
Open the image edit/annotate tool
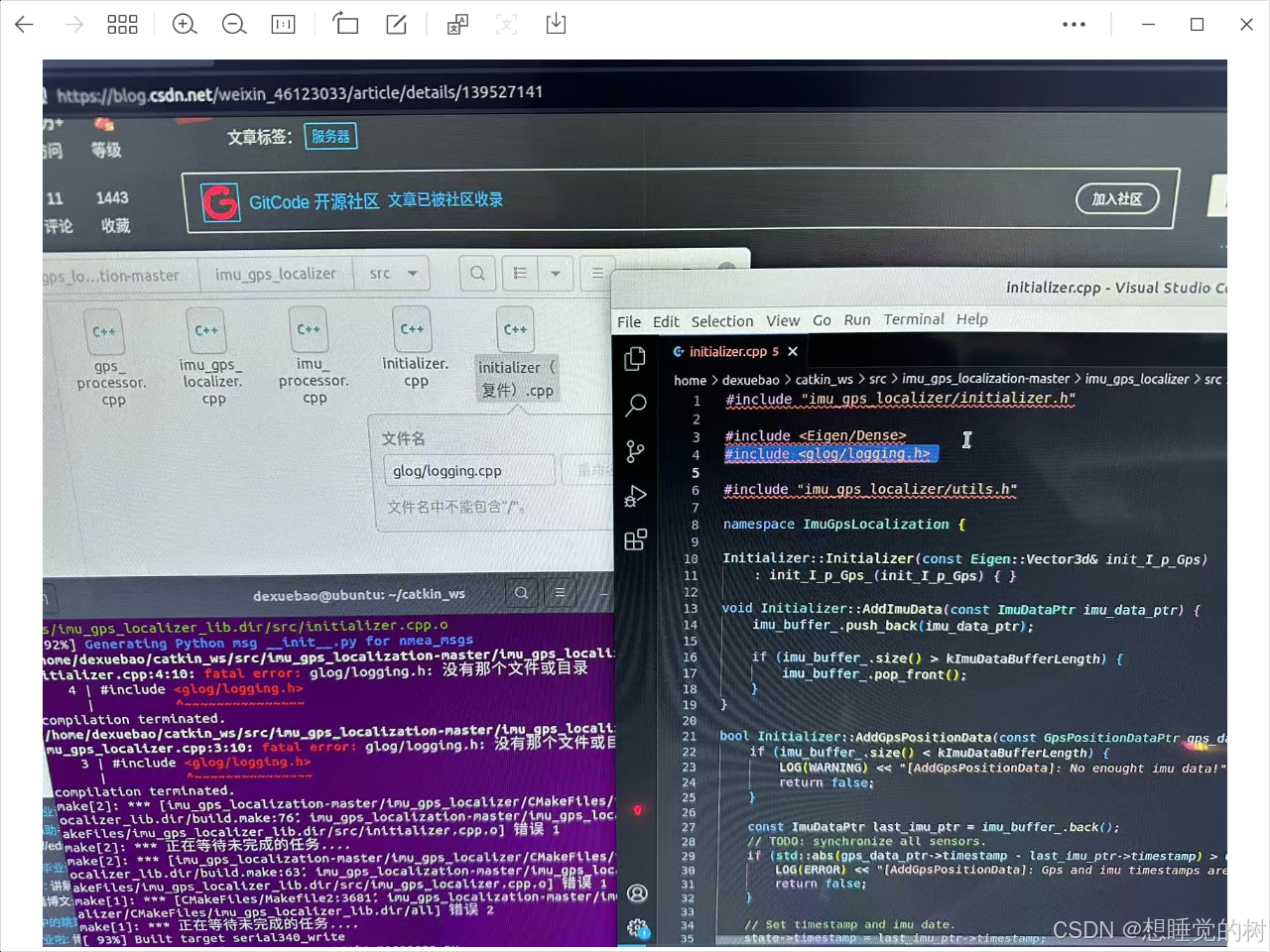pos(396,24)
